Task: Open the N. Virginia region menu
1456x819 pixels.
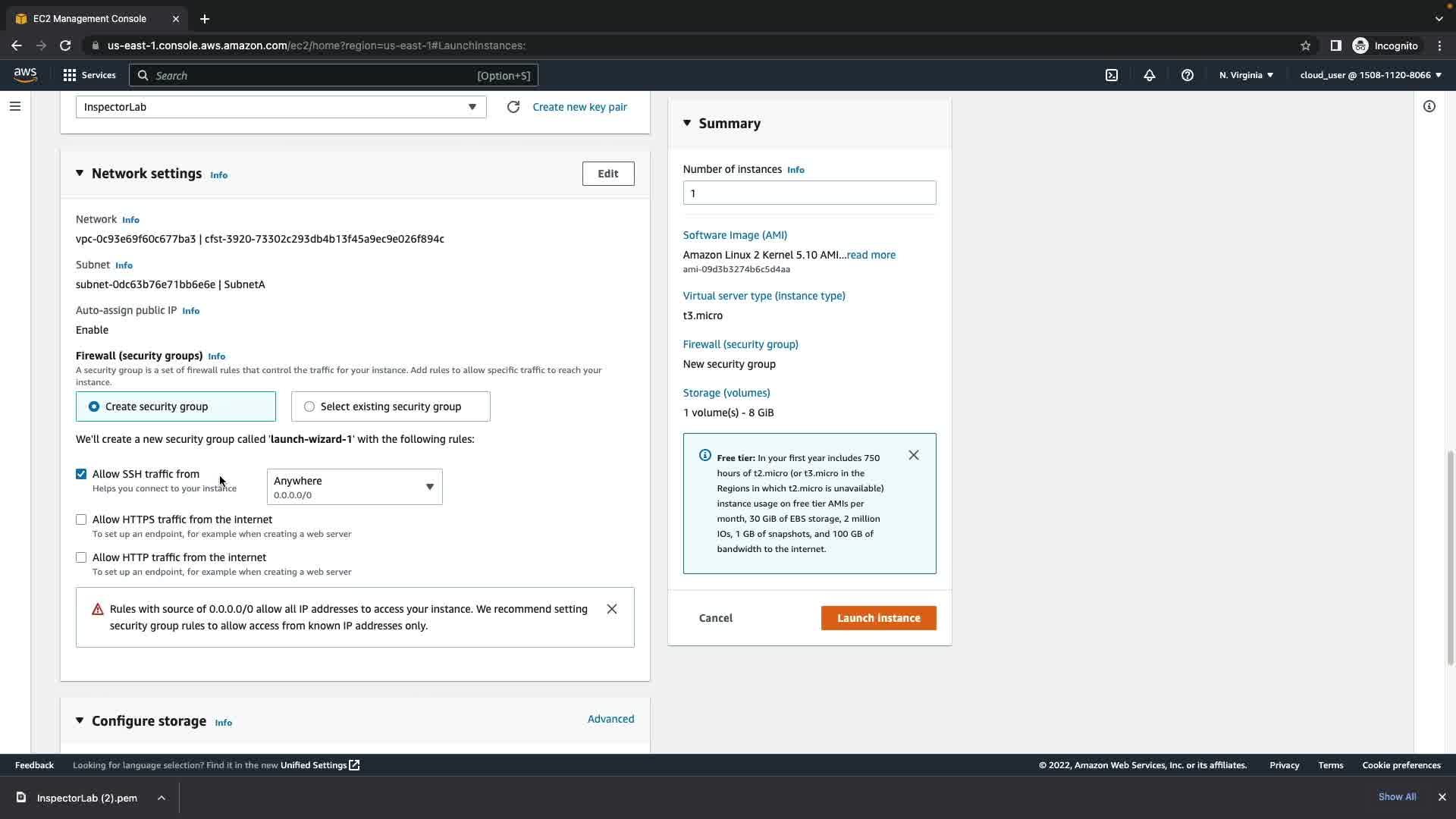Action: pos(1246,75)
